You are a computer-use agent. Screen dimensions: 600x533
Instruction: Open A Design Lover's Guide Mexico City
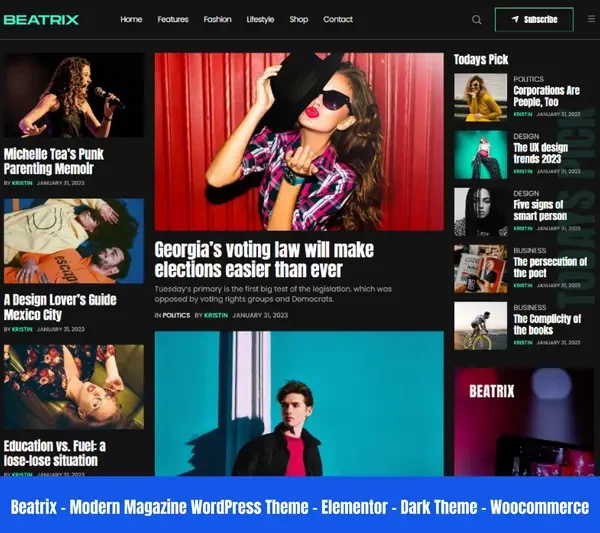tap(60, 307)
